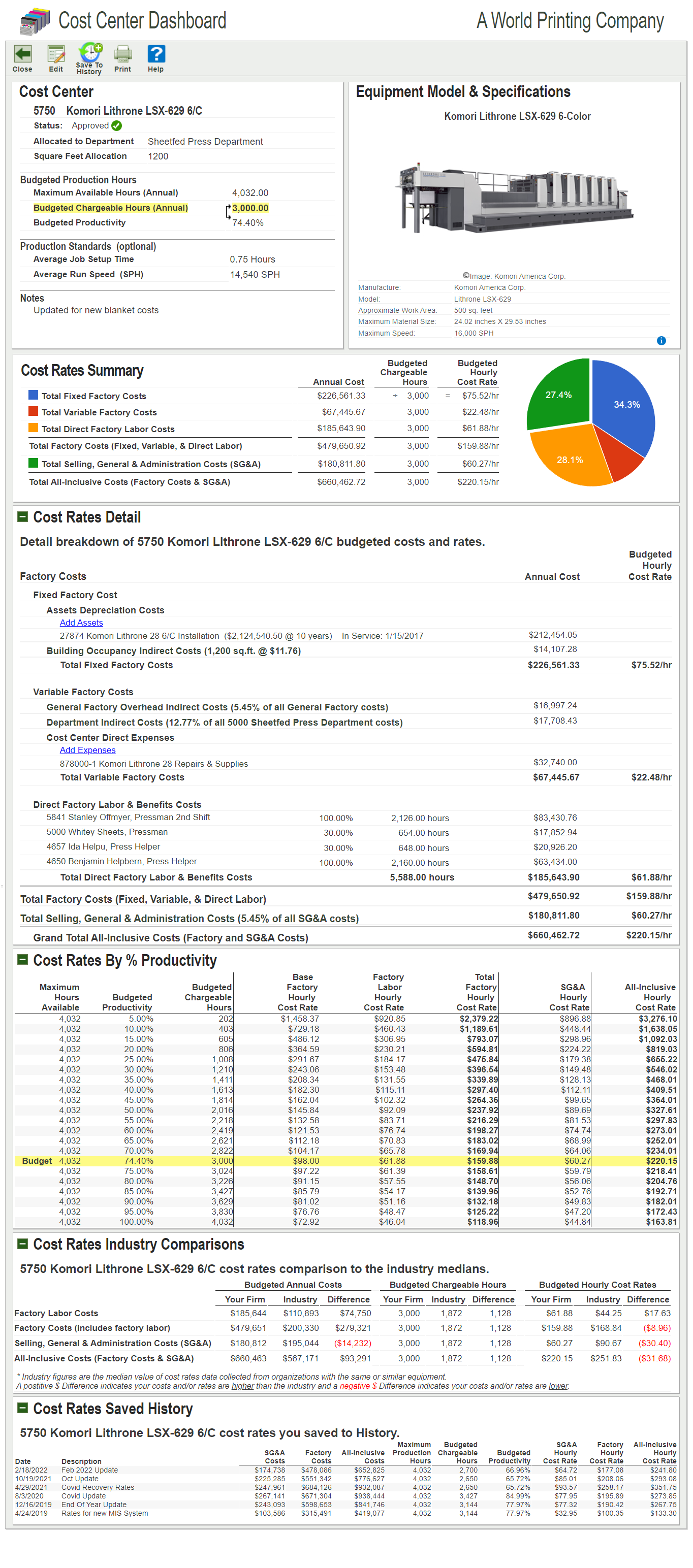This screenshot has height=1568, width=693.
Task: Click the $74,750 factory labor difference
Action: [355, 1314]
